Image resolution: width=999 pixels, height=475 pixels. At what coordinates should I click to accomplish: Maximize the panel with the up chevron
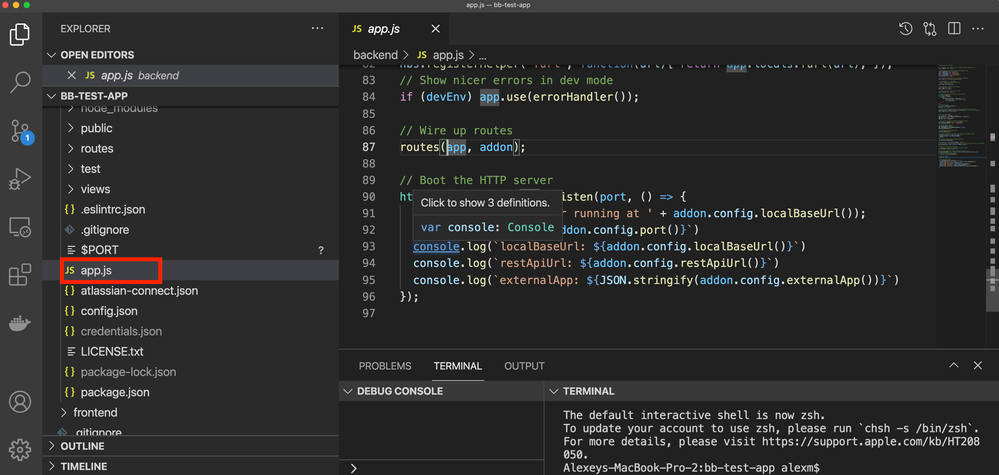(x=954, y=366)
